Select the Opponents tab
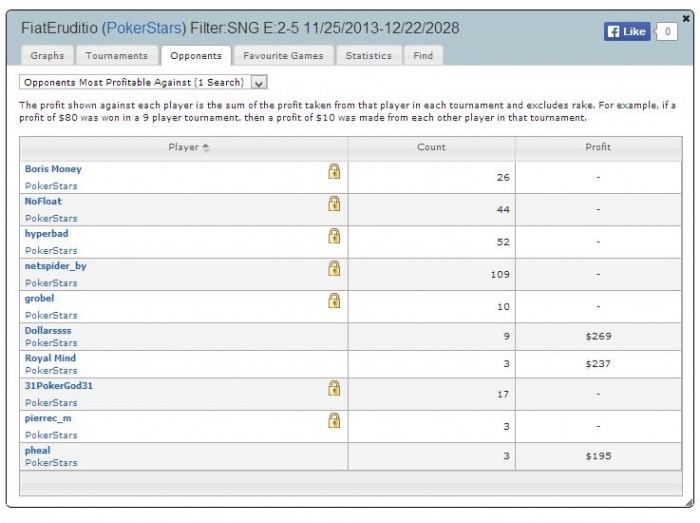 196,56
